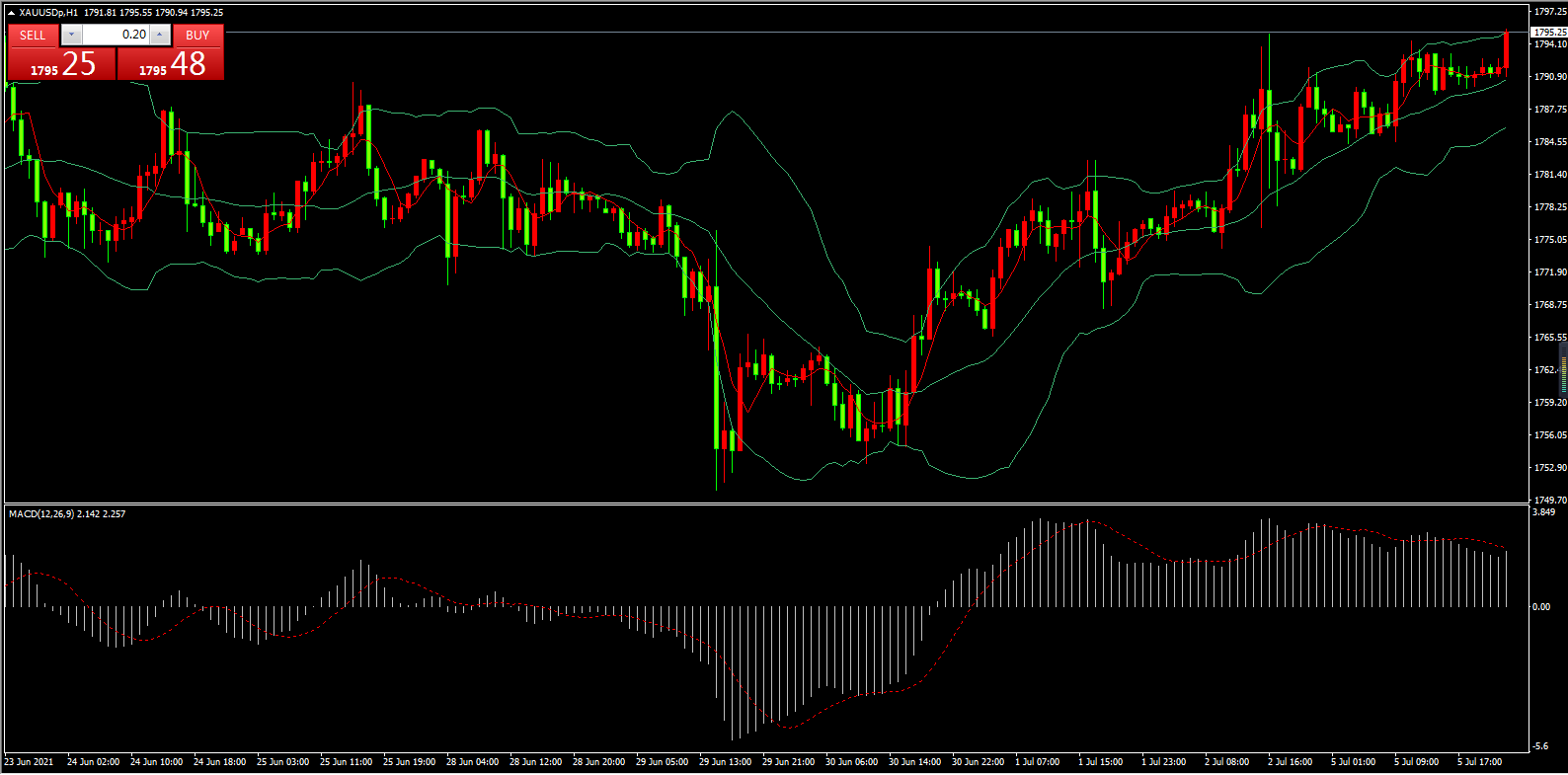
Task: Click the 1778.25 price scale label
Action: 1549,207
